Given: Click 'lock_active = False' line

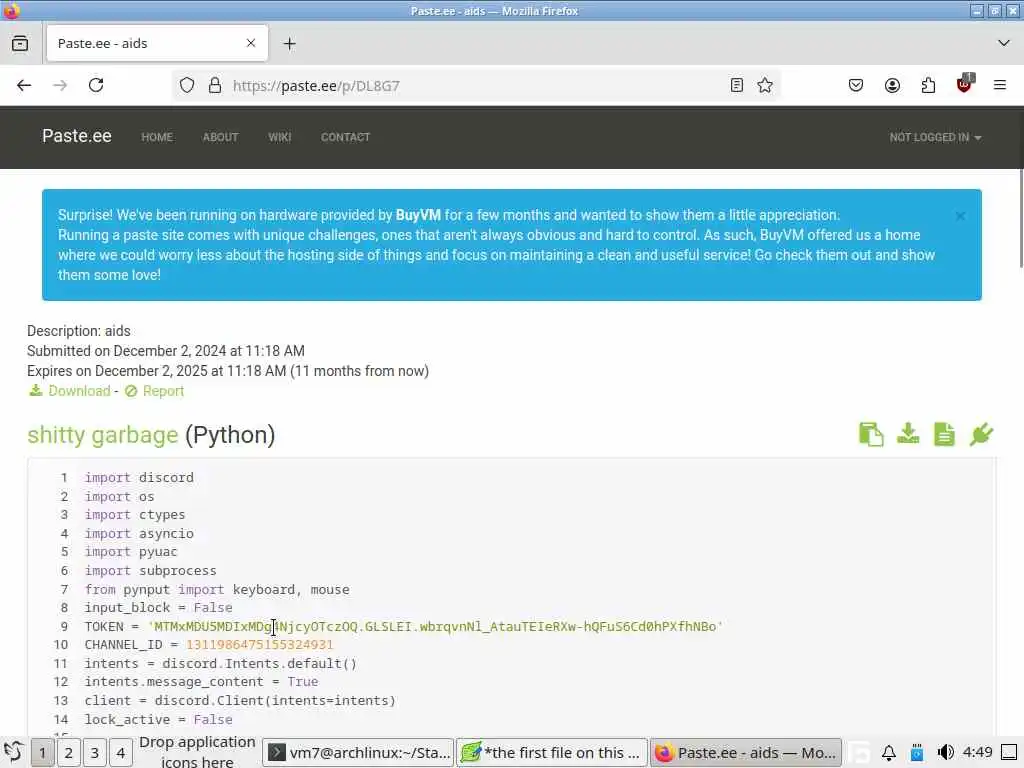Looking at the screenshot, I should coord(159,719).
